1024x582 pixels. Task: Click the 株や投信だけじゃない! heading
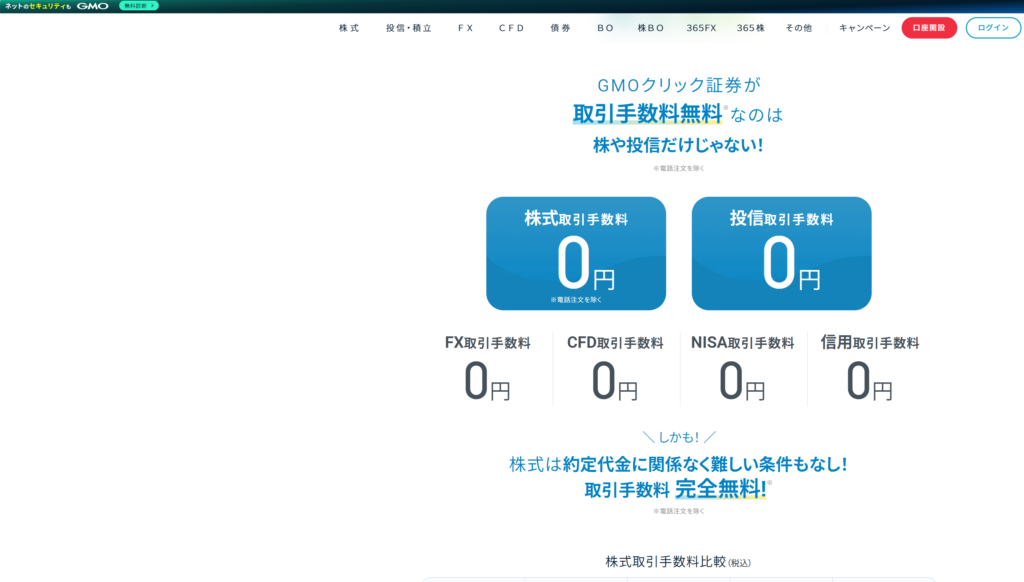678,145
